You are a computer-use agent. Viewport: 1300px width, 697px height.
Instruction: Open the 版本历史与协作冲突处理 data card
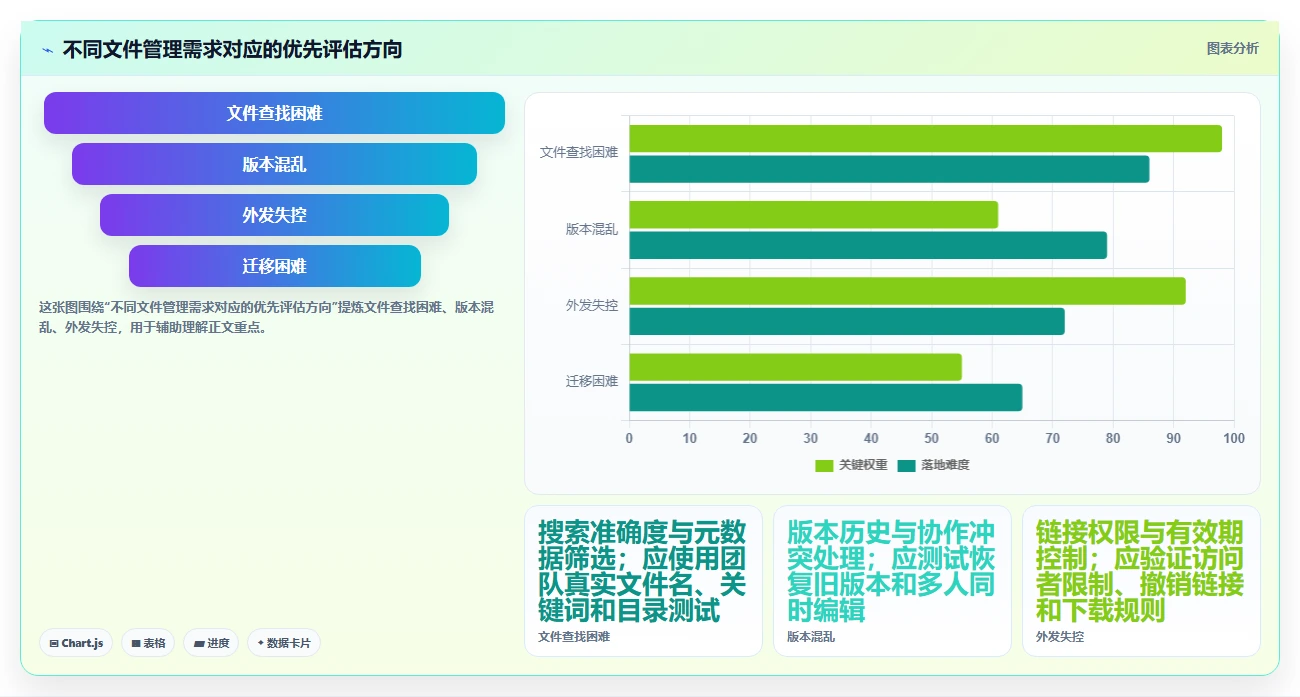tap(892, 581)
